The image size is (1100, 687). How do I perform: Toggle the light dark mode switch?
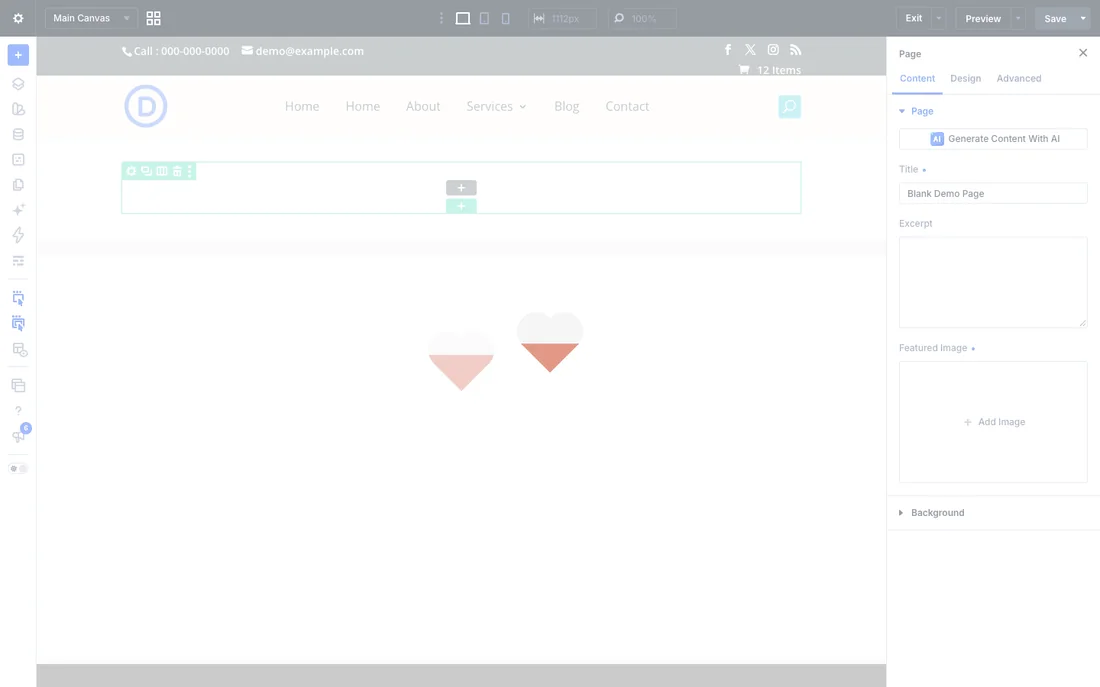[x=18, y=468]
